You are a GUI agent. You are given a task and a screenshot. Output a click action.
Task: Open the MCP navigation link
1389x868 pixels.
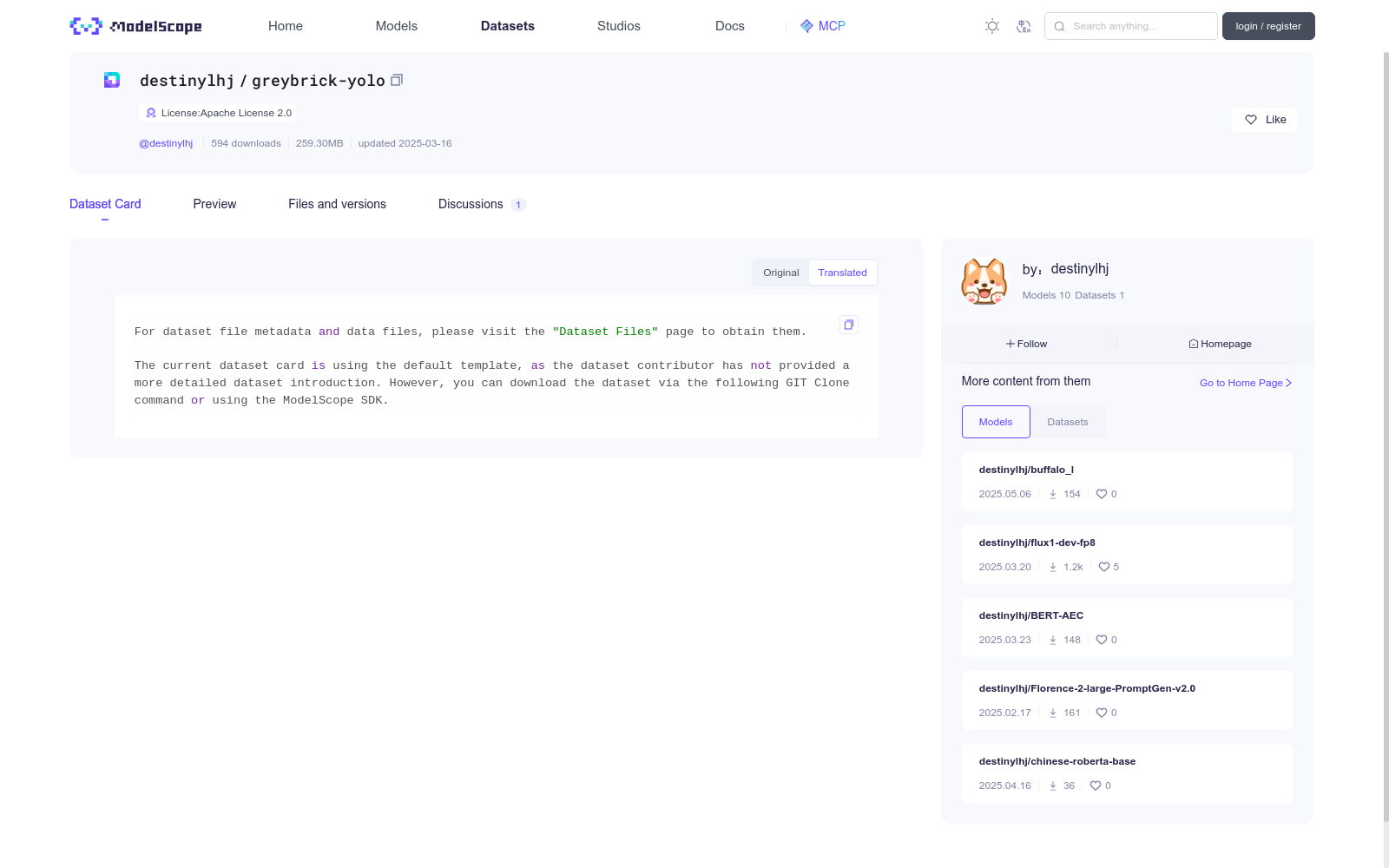click(x=822, y=26)
